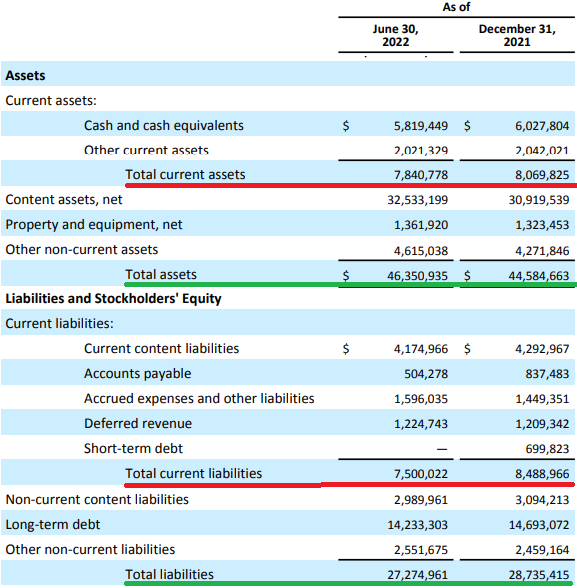Click 'Accrued expenses and other liabilities' label
577x588 pixels.
(x=199, y=398)
